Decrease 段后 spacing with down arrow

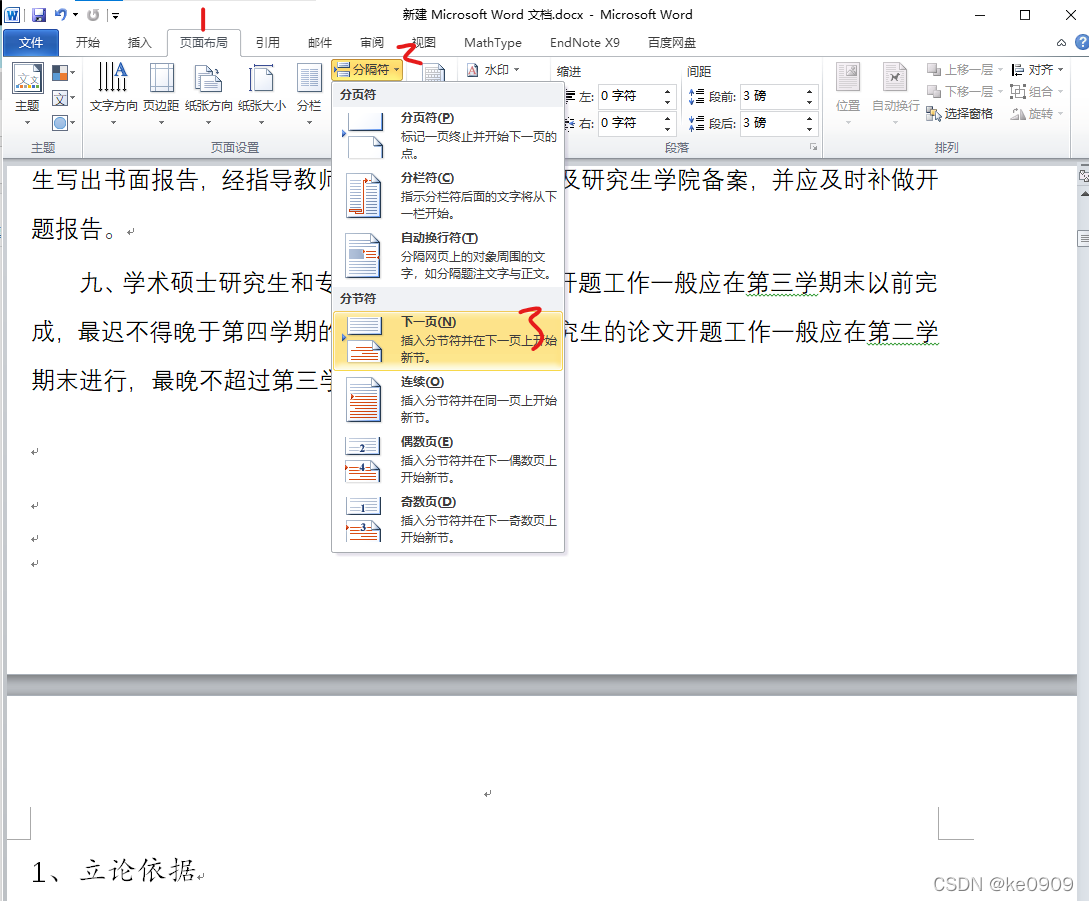pos(810,129)
